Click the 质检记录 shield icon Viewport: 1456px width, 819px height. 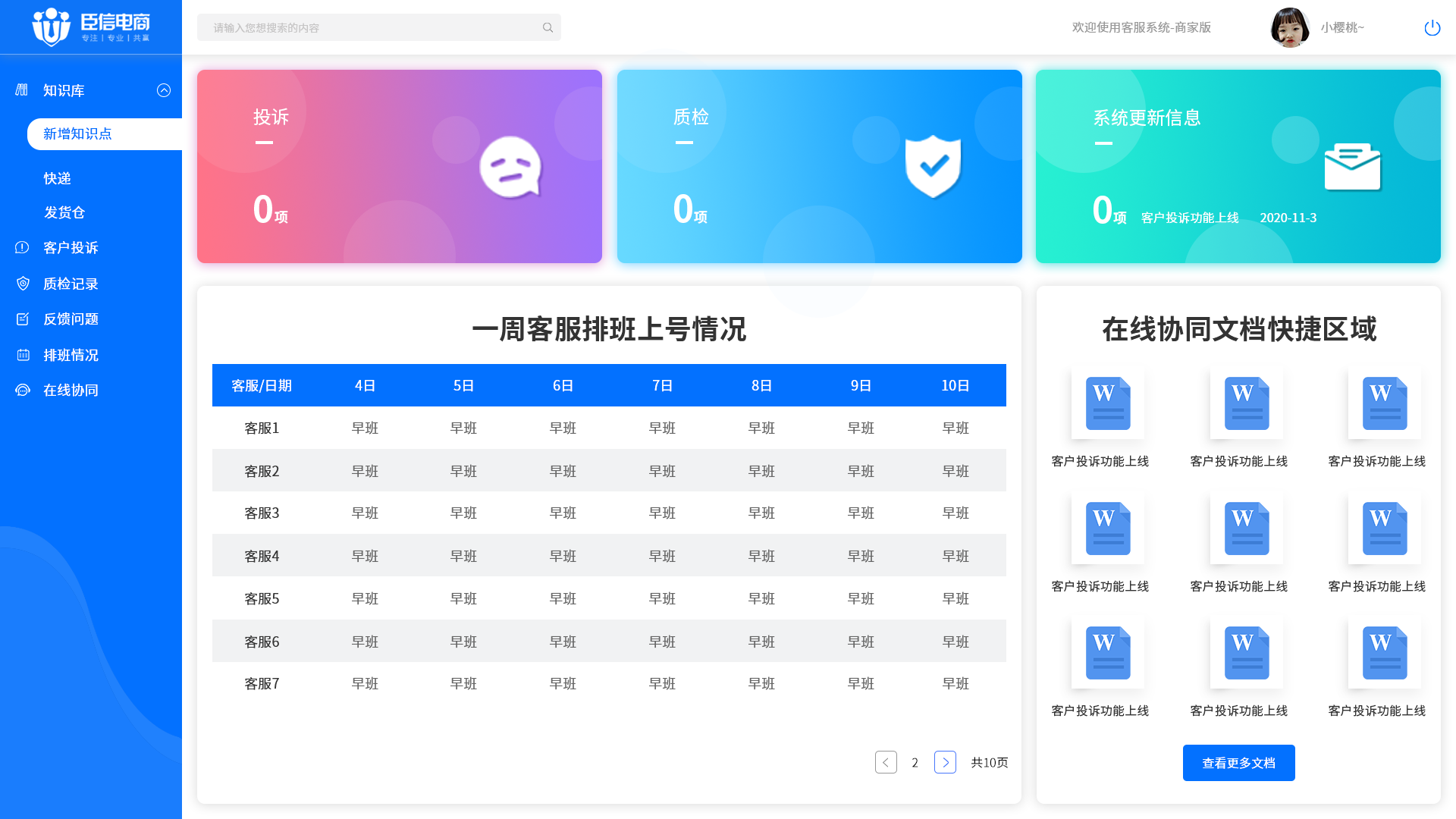(23, 284)
